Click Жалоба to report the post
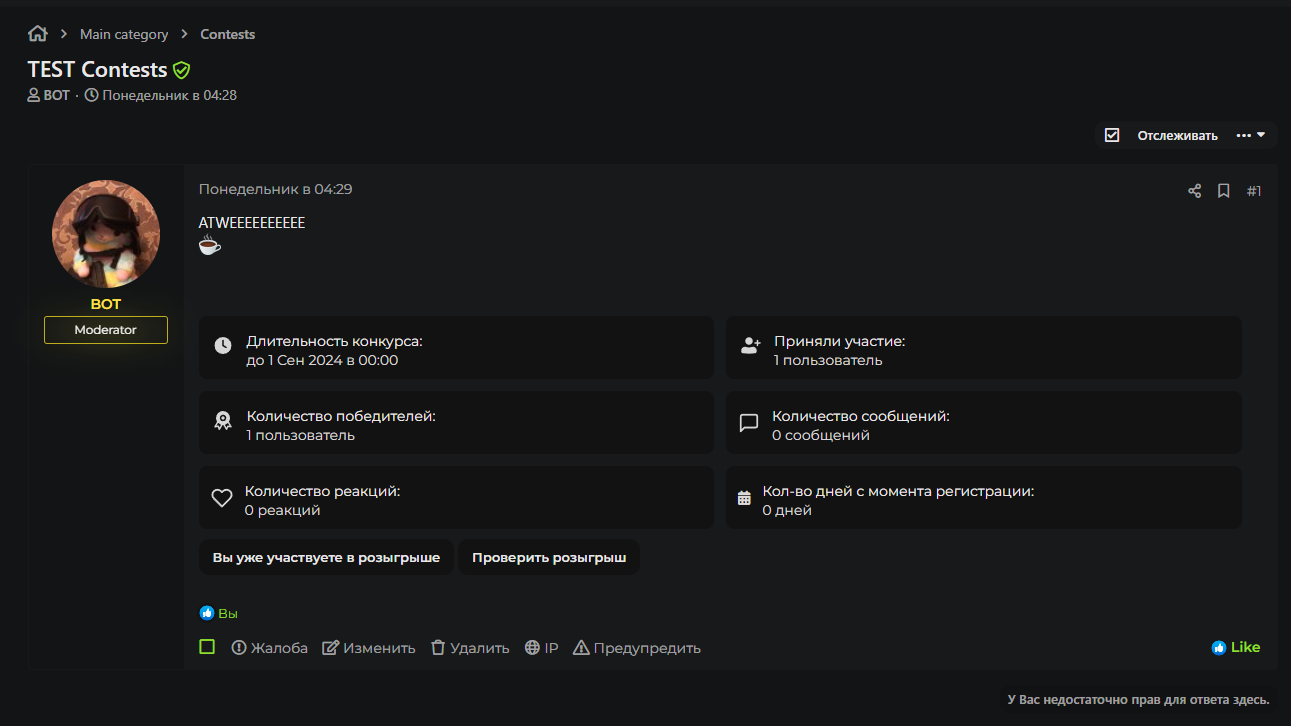Image resolution: width=1291 pixels, height=726 pixels. click(x=269, y=648)
